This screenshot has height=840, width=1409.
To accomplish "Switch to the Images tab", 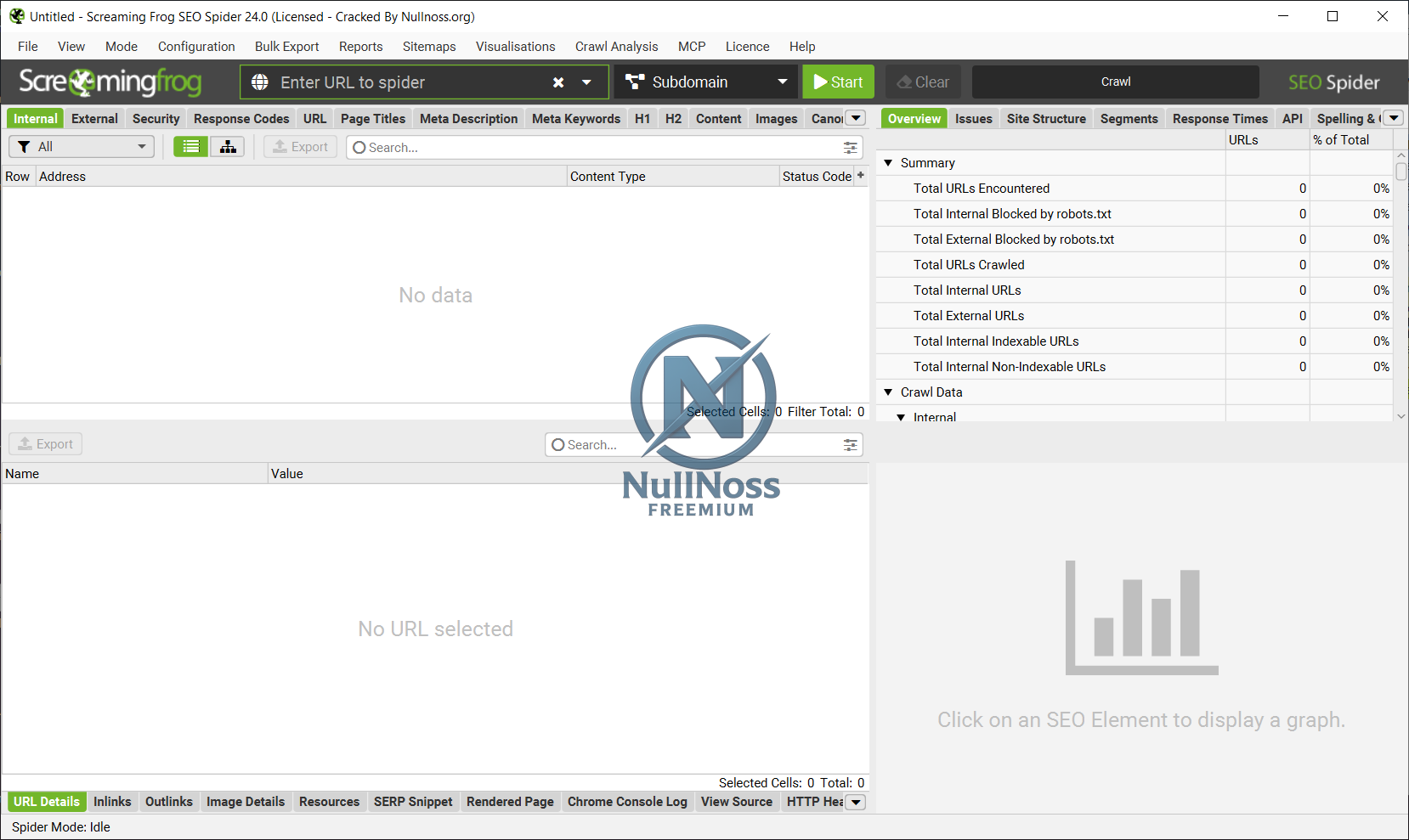I will coord(777,119).
